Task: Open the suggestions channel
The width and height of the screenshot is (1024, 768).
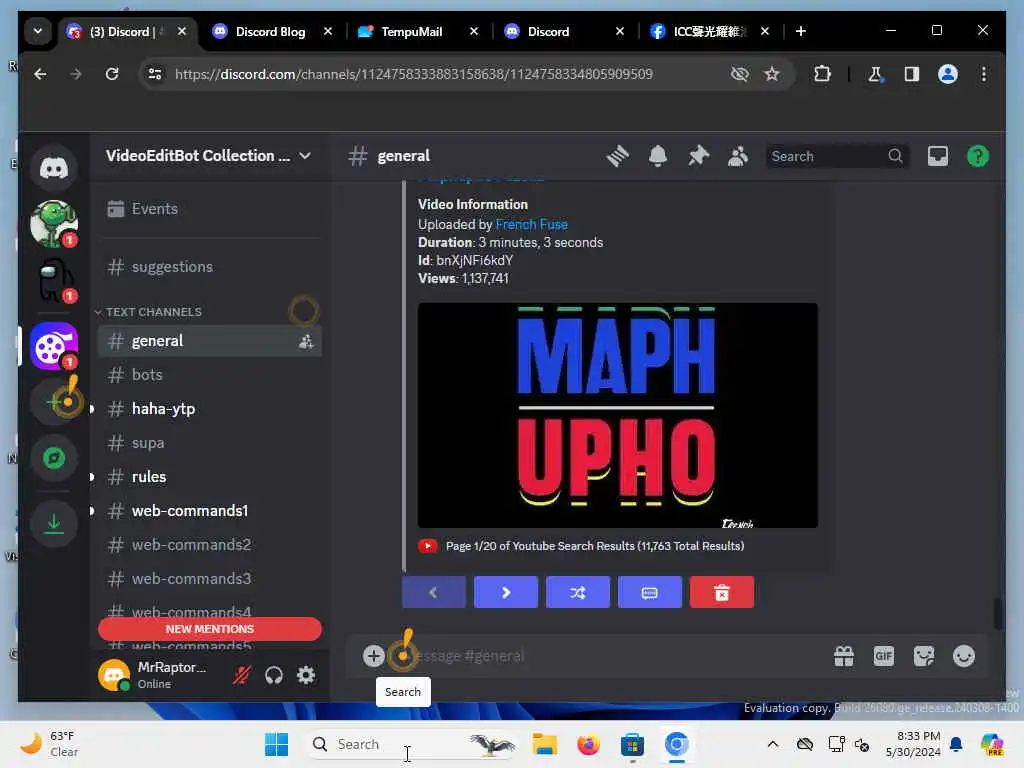Action: [x=209, y=266]
